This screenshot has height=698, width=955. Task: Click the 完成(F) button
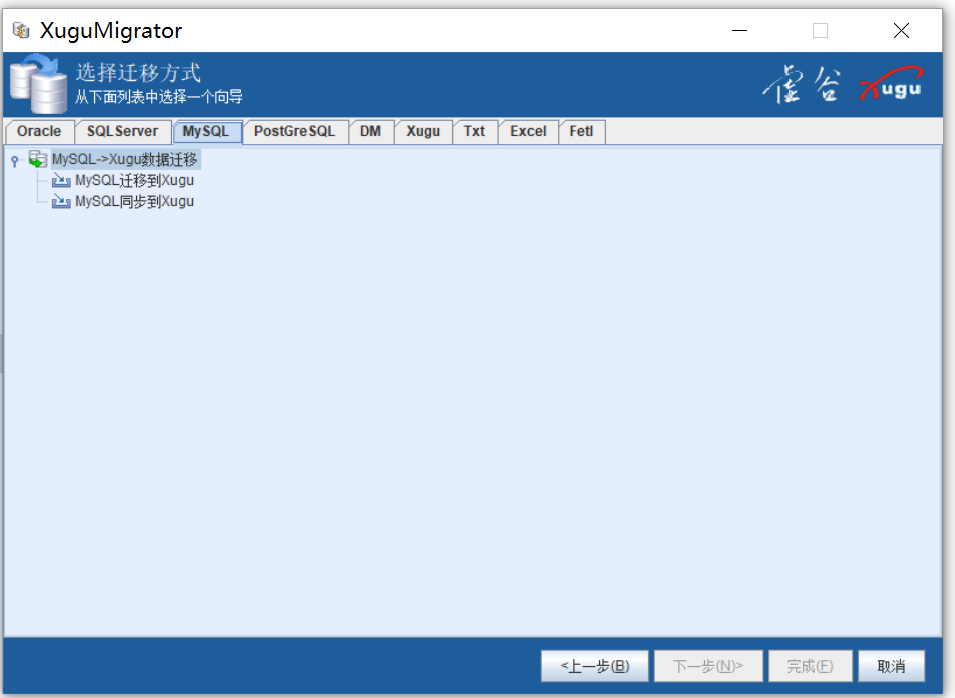coord(810,666)
